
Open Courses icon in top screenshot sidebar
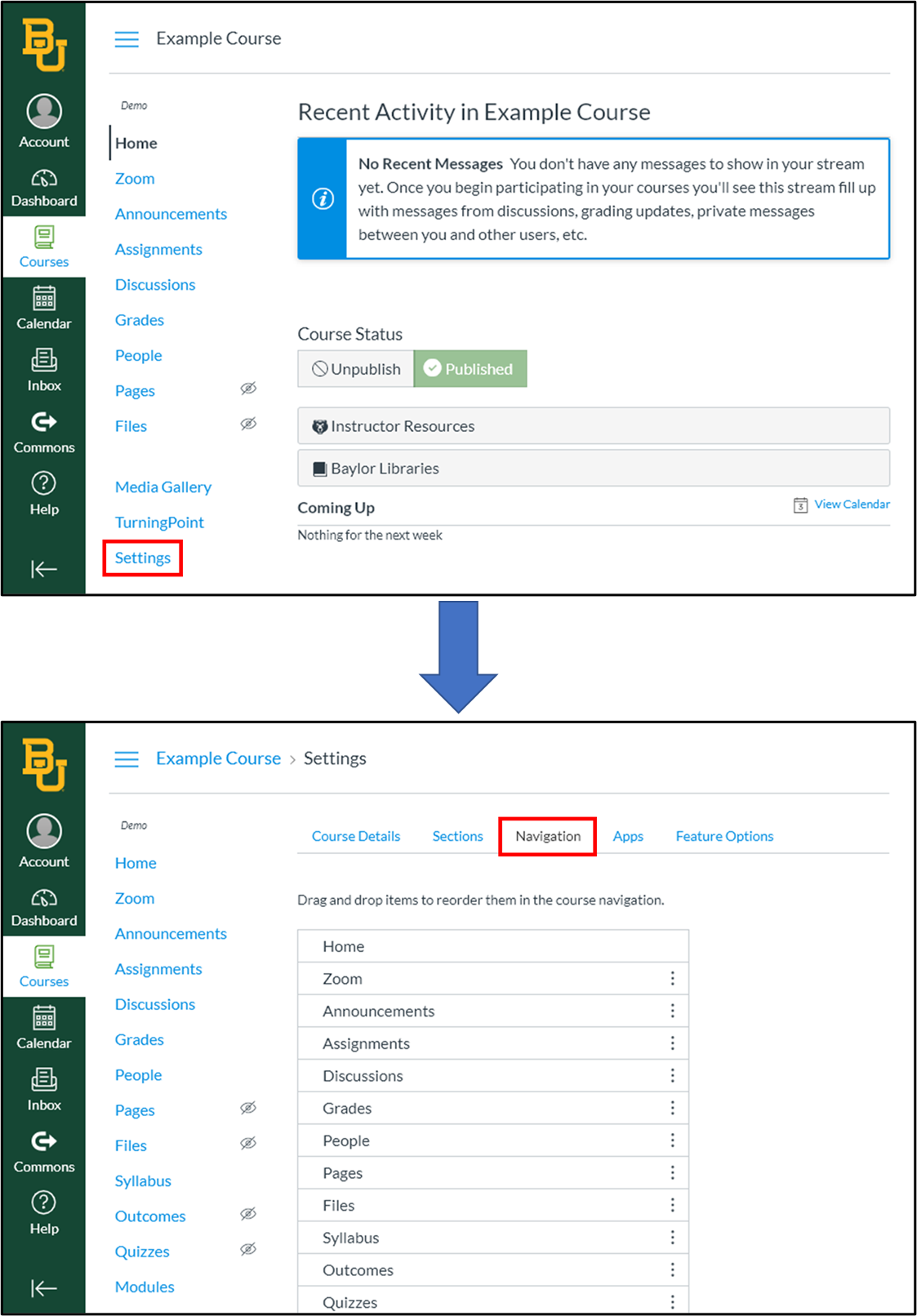tap(44, 238)
